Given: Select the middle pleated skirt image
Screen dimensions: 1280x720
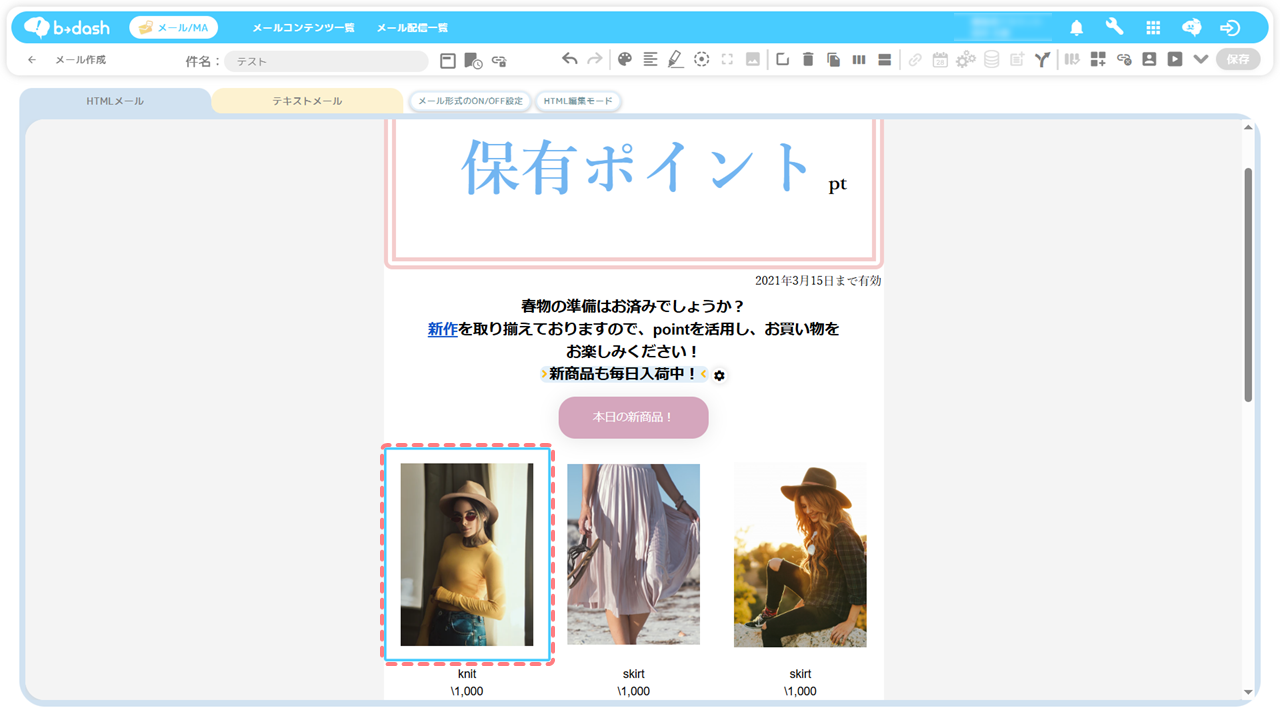Looking at the screenshot, I should click(x=633, y=554).
